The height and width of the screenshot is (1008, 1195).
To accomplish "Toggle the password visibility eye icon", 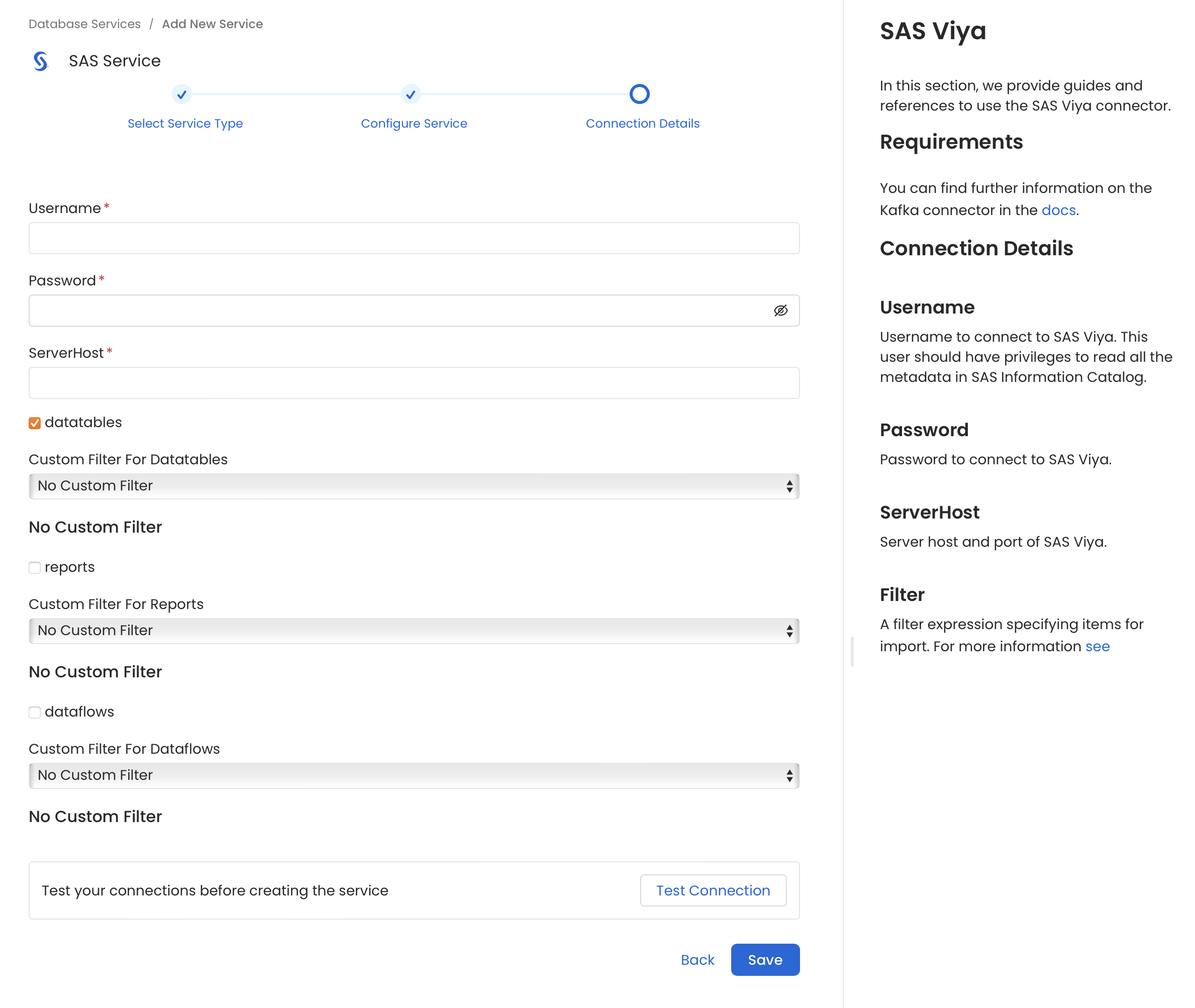I will click(x=780, y=310).
